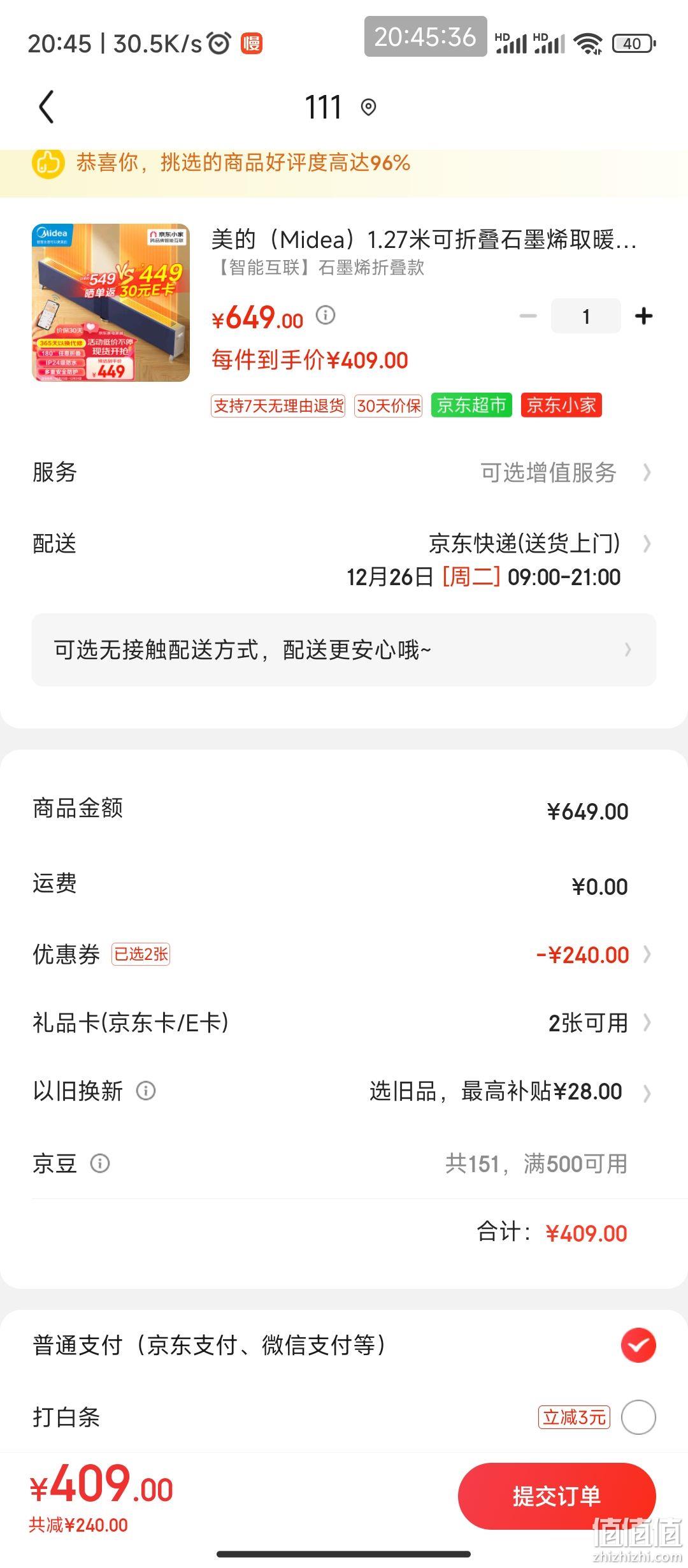Open the 以旧换新 trade-in subsidy row
This screenshot has height=1568, width=688.
click(344, 1091)
